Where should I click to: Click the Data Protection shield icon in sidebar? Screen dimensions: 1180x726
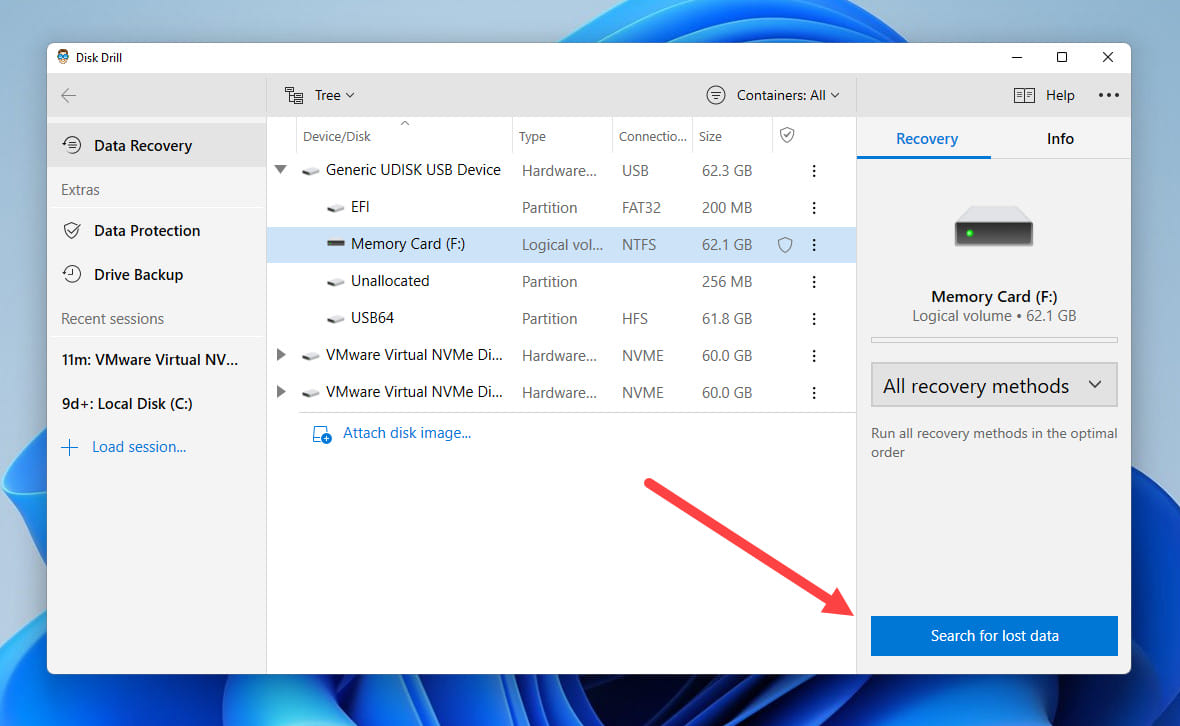(x=72, y=230)
